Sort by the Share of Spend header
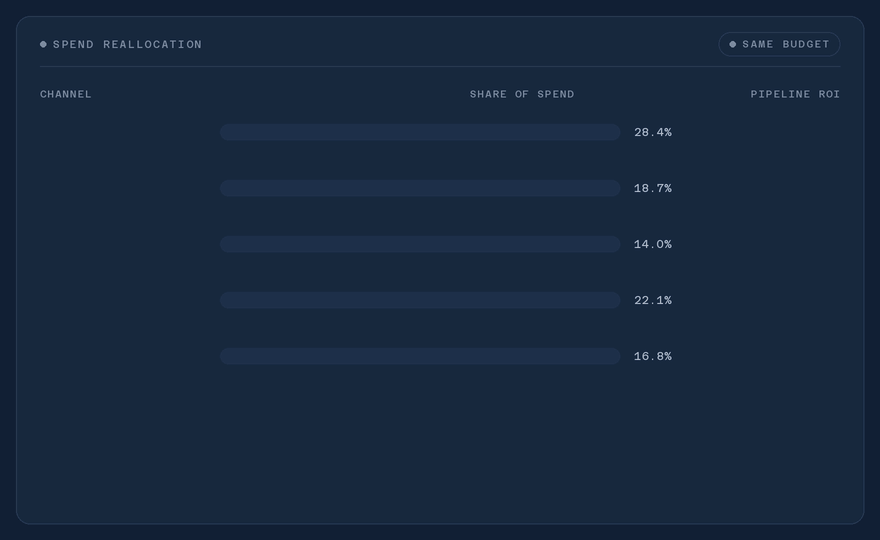The image size is (880, 540). point(522,94)
